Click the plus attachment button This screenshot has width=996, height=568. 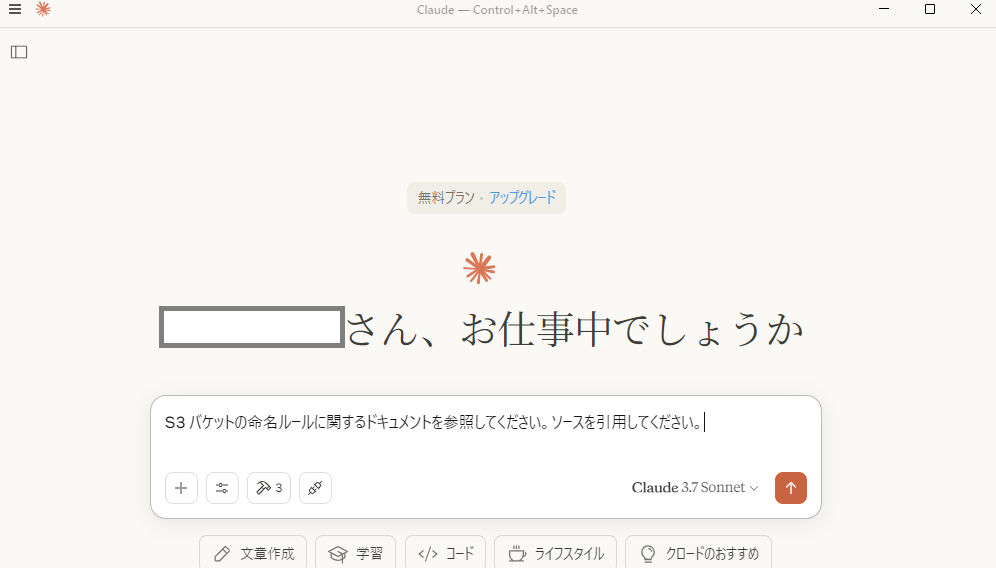pyautogui.click(x=181, y=488)
